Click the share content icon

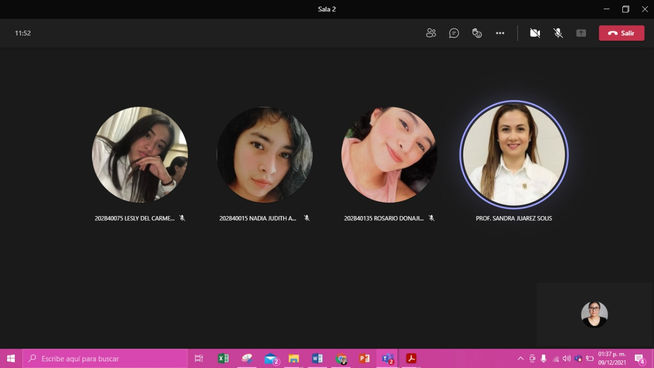[x=581, y=33]
